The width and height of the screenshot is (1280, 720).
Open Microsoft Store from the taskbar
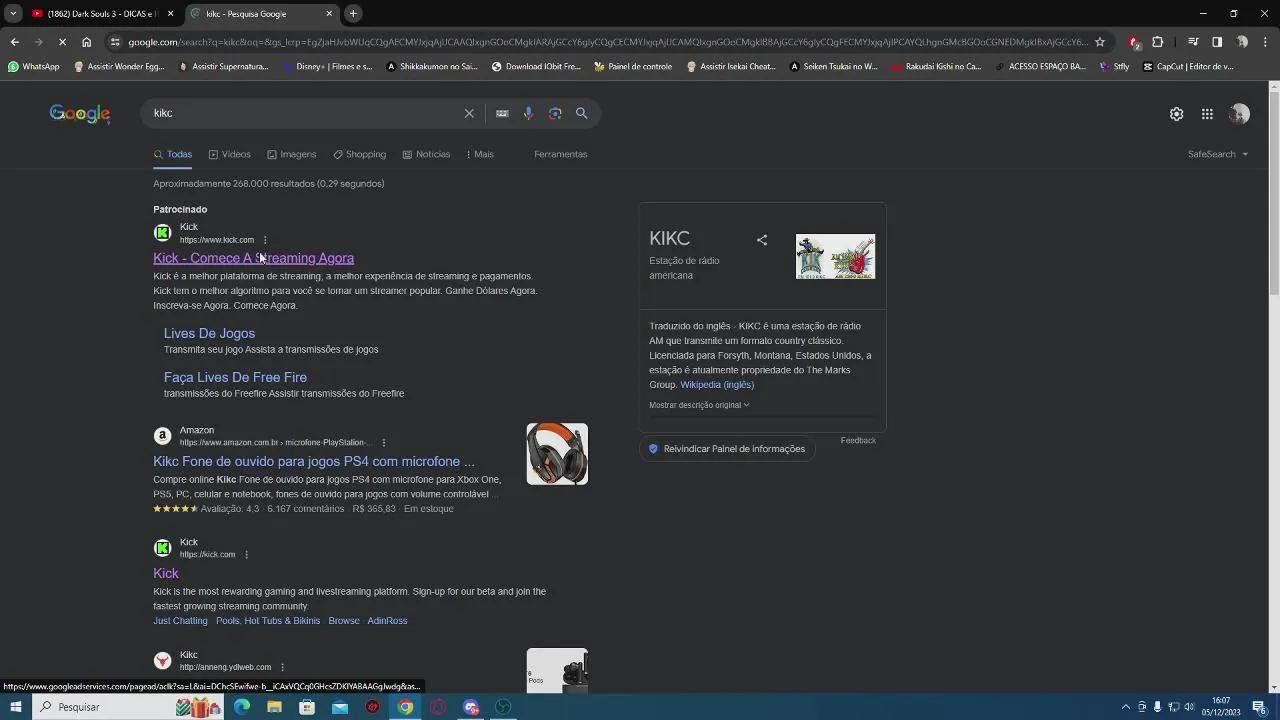click(x=307, y=707)
